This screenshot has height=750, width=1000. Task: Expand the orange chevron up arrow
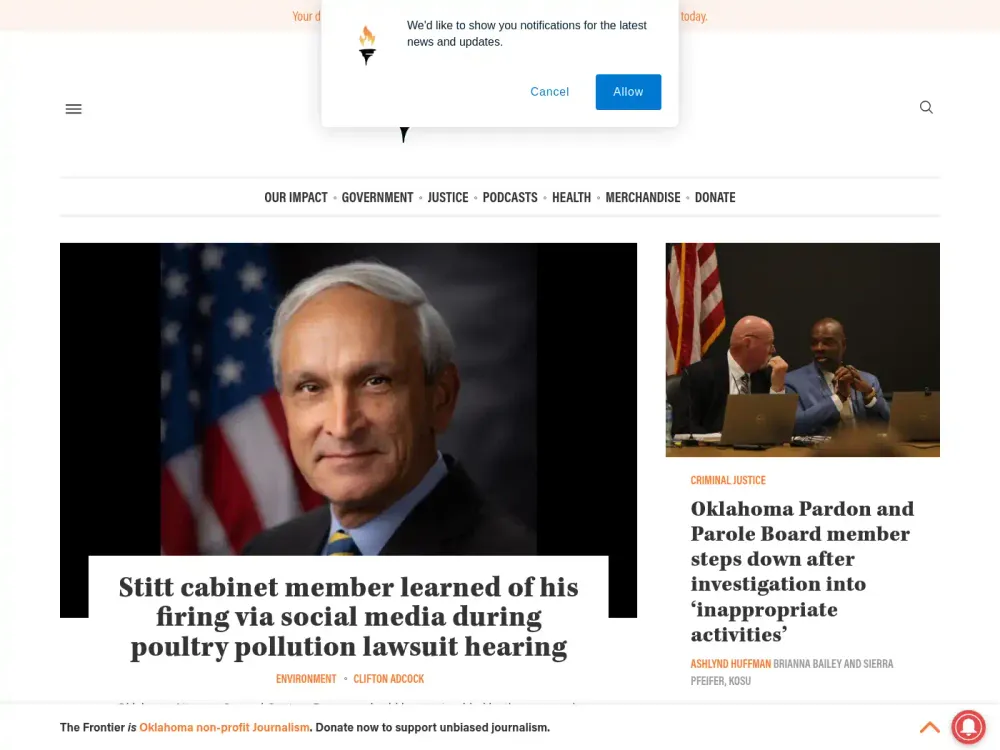(x=930, y=727)
